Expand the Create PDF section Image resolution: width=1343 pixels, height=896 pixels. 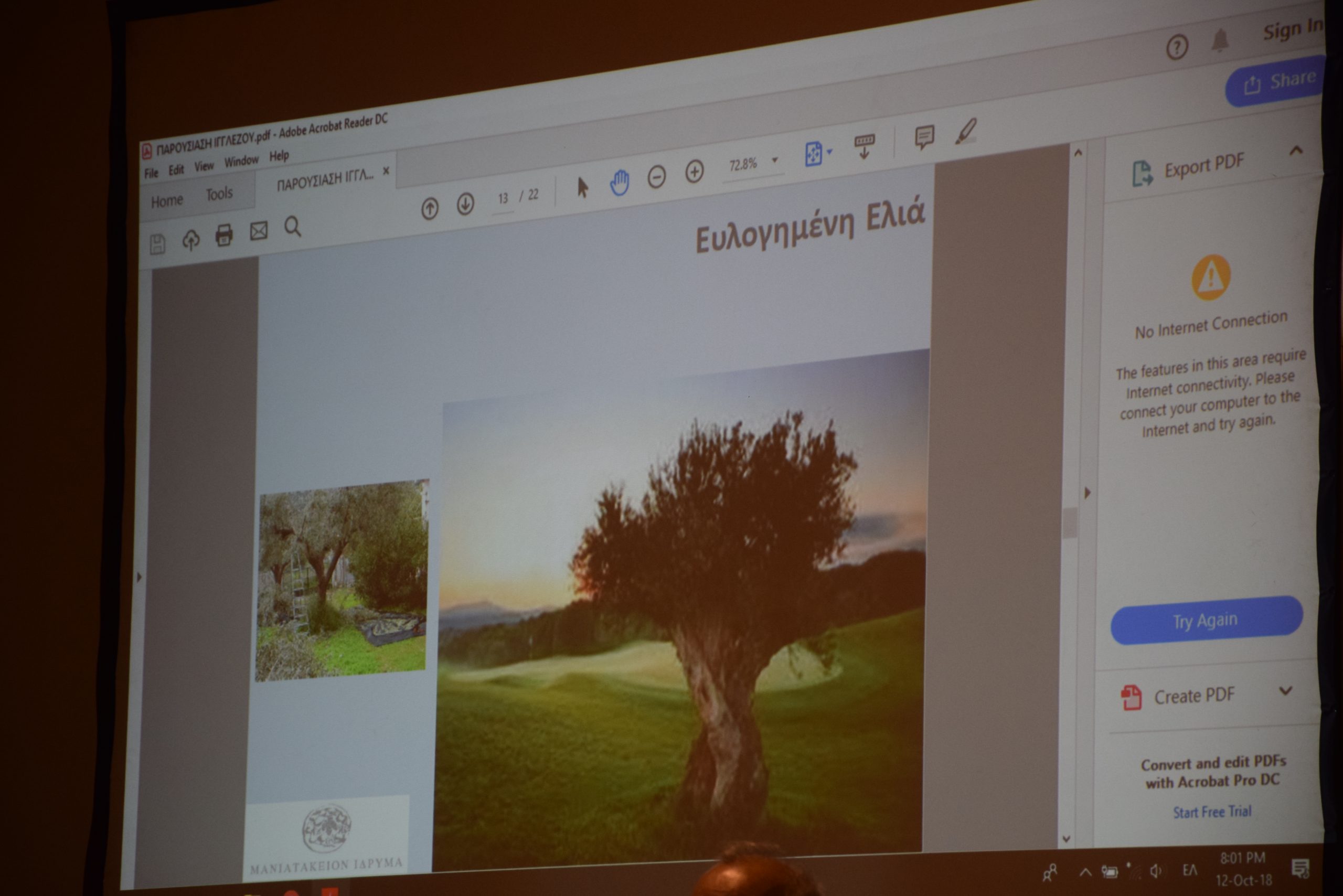point(1285,690)
